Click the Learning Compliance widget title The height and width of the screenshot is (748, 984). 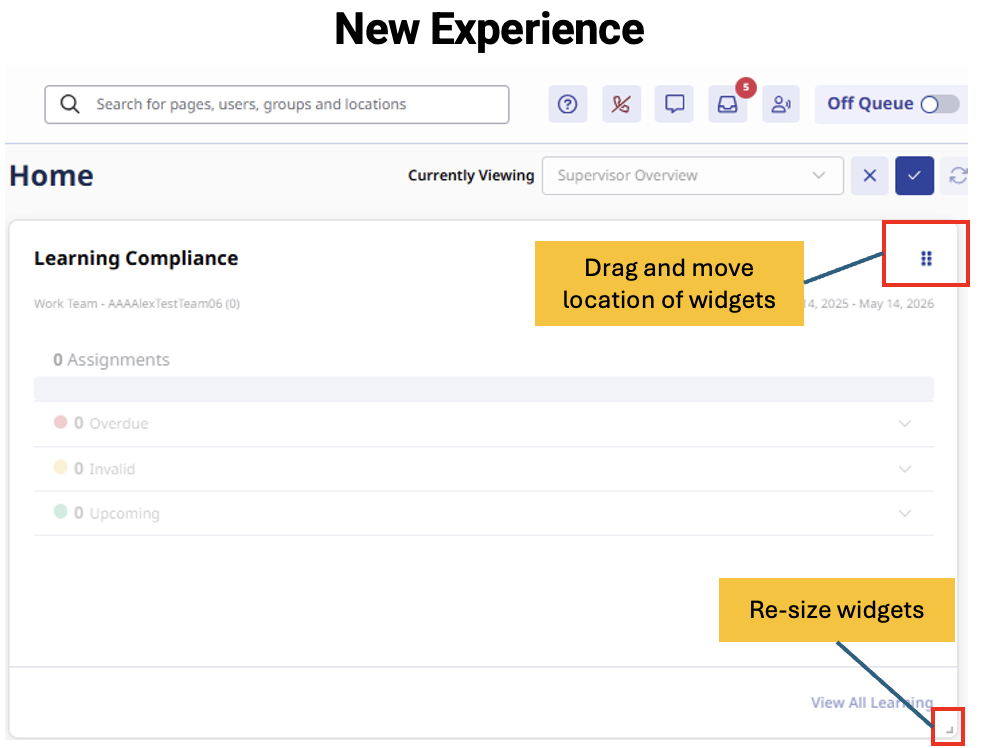click(x=136, y=258)
